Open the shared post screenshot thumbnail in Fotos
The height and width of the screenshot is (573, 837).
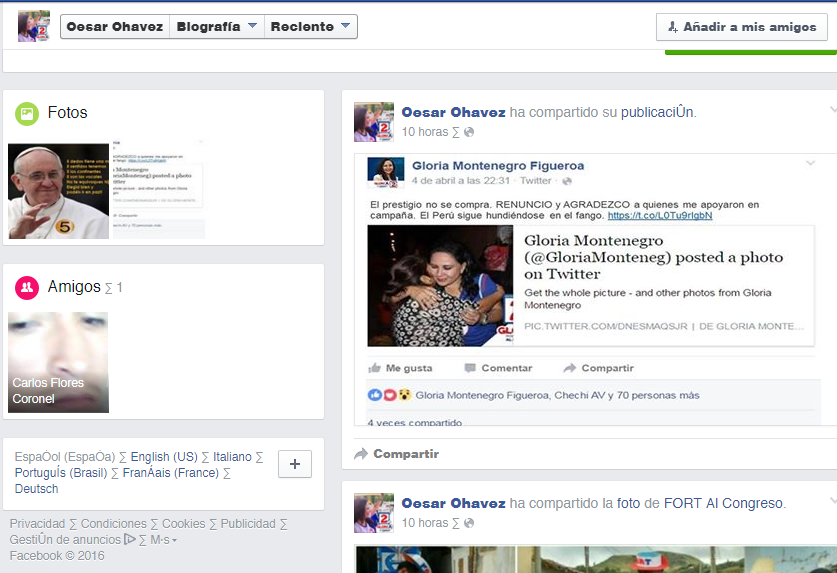click(158, 191)
